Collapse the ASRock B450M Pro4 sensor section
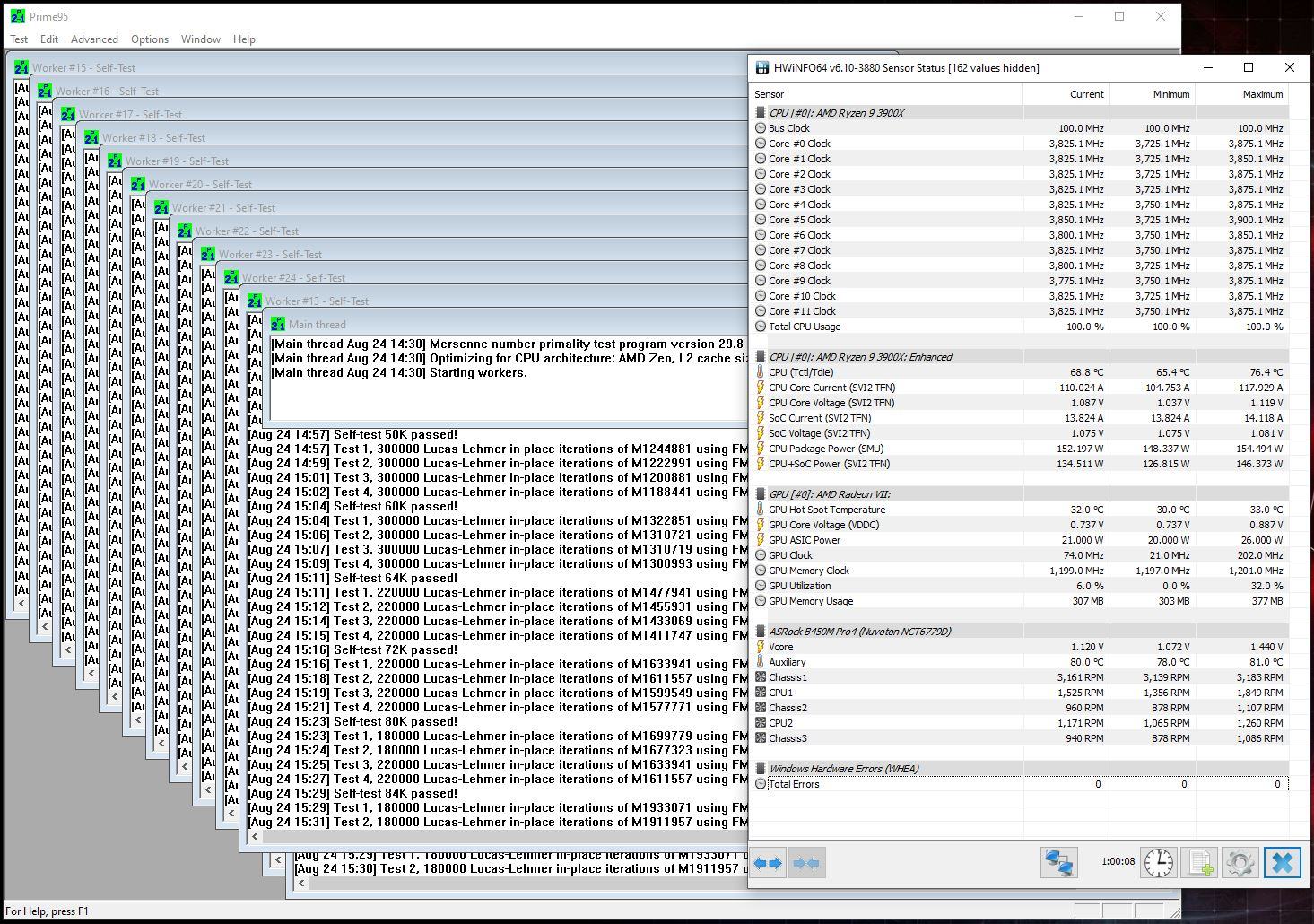This screenshot has height=924, width=1314. click(761, 632)
